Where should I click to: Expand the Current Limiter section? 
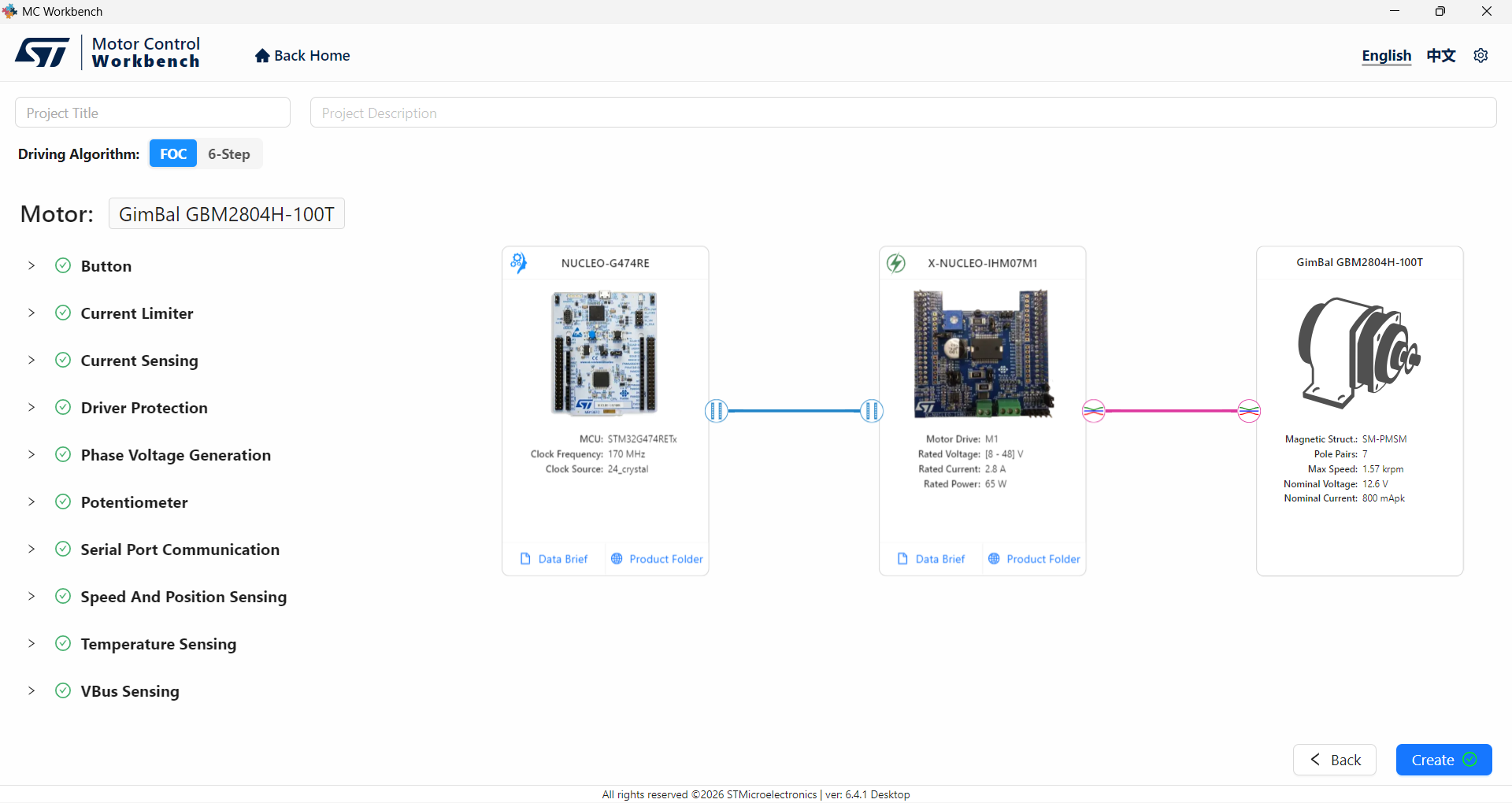31,313
